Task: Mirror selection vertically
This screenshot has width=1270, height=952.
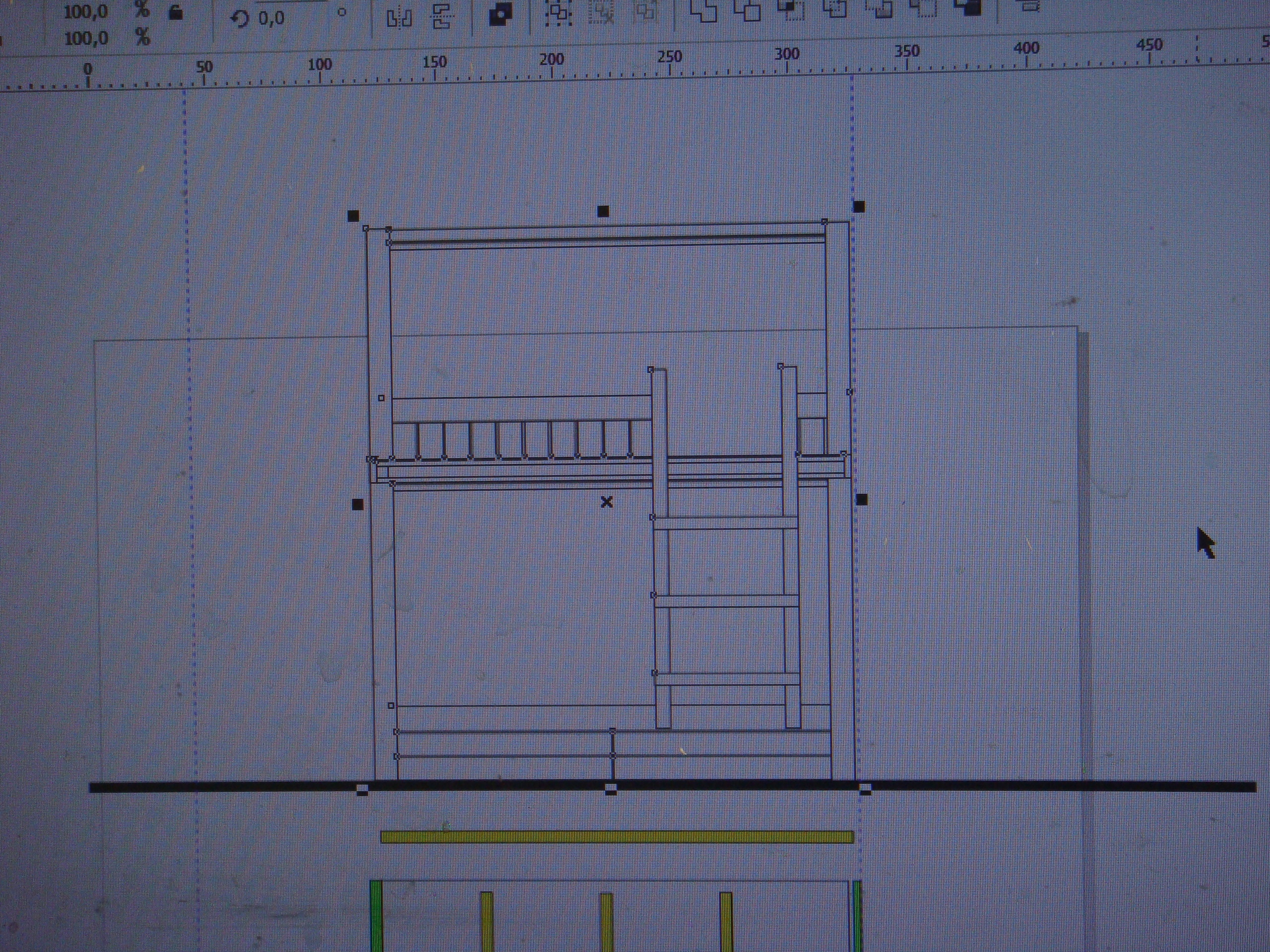Action: [442, 16]
